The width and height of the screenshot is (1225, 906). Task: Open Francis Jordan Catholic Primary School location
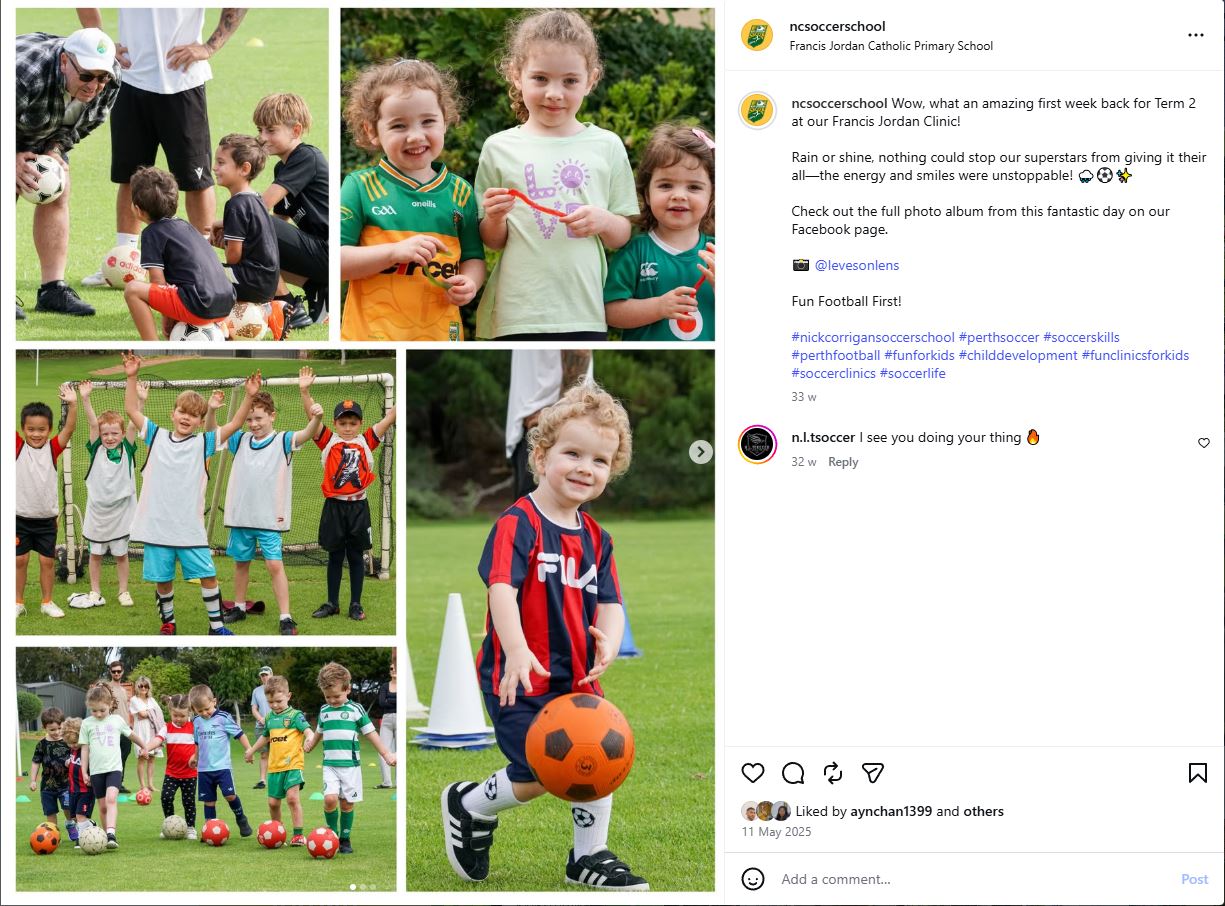click(891, 46)
